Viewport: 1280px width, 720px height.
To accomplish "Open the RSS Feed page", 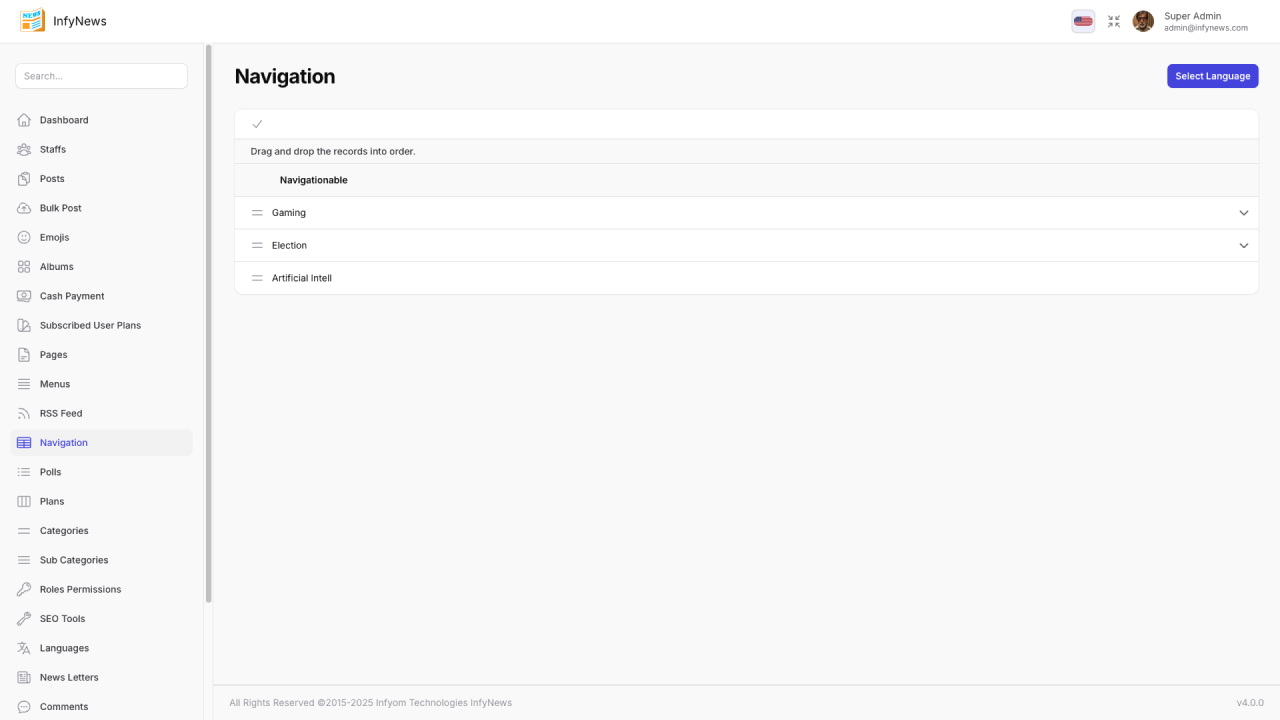I will [61, 413].
